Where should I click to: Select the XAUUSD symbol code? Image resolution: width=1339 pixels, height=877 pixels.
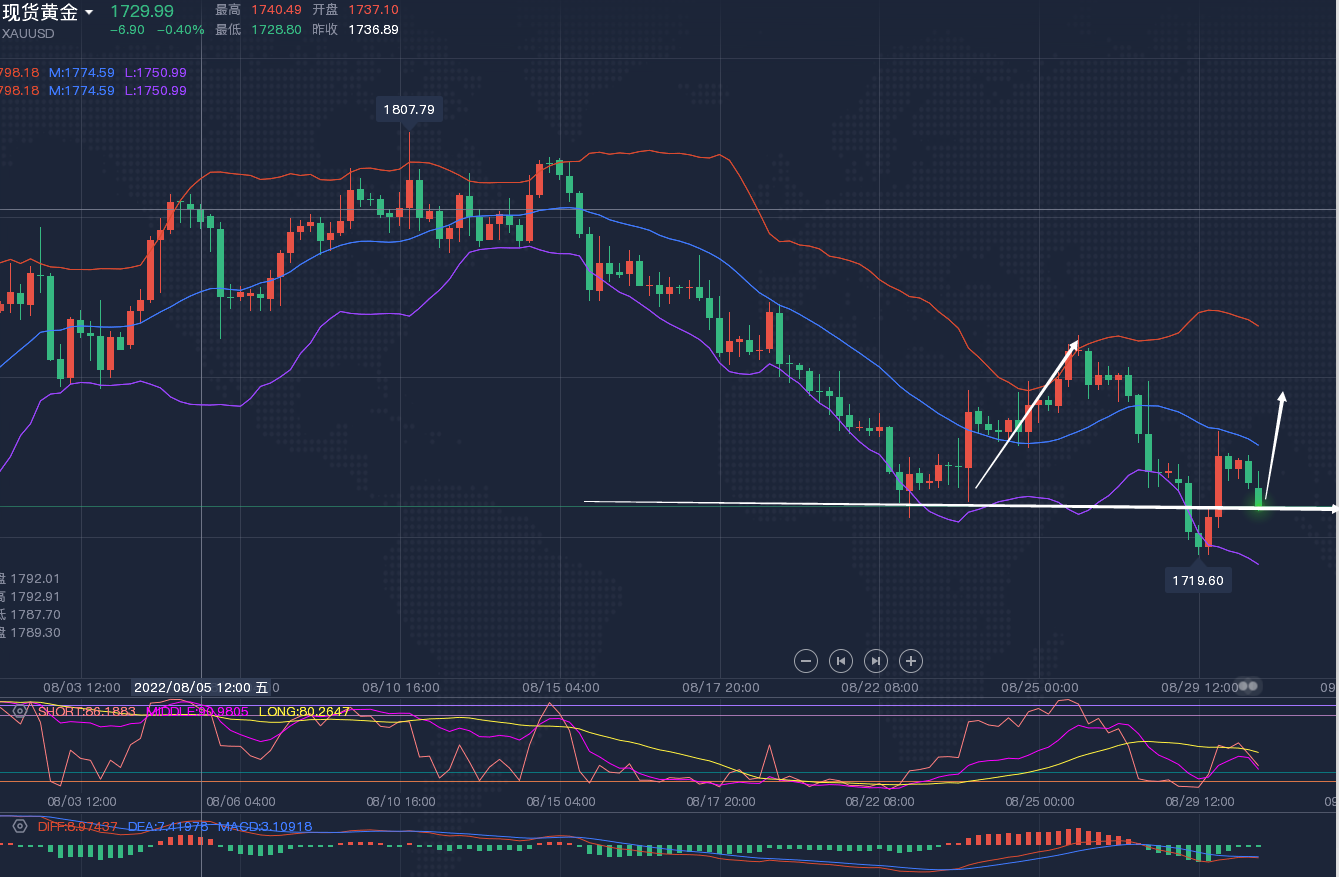pyautogui.click(x=28, y=33)
